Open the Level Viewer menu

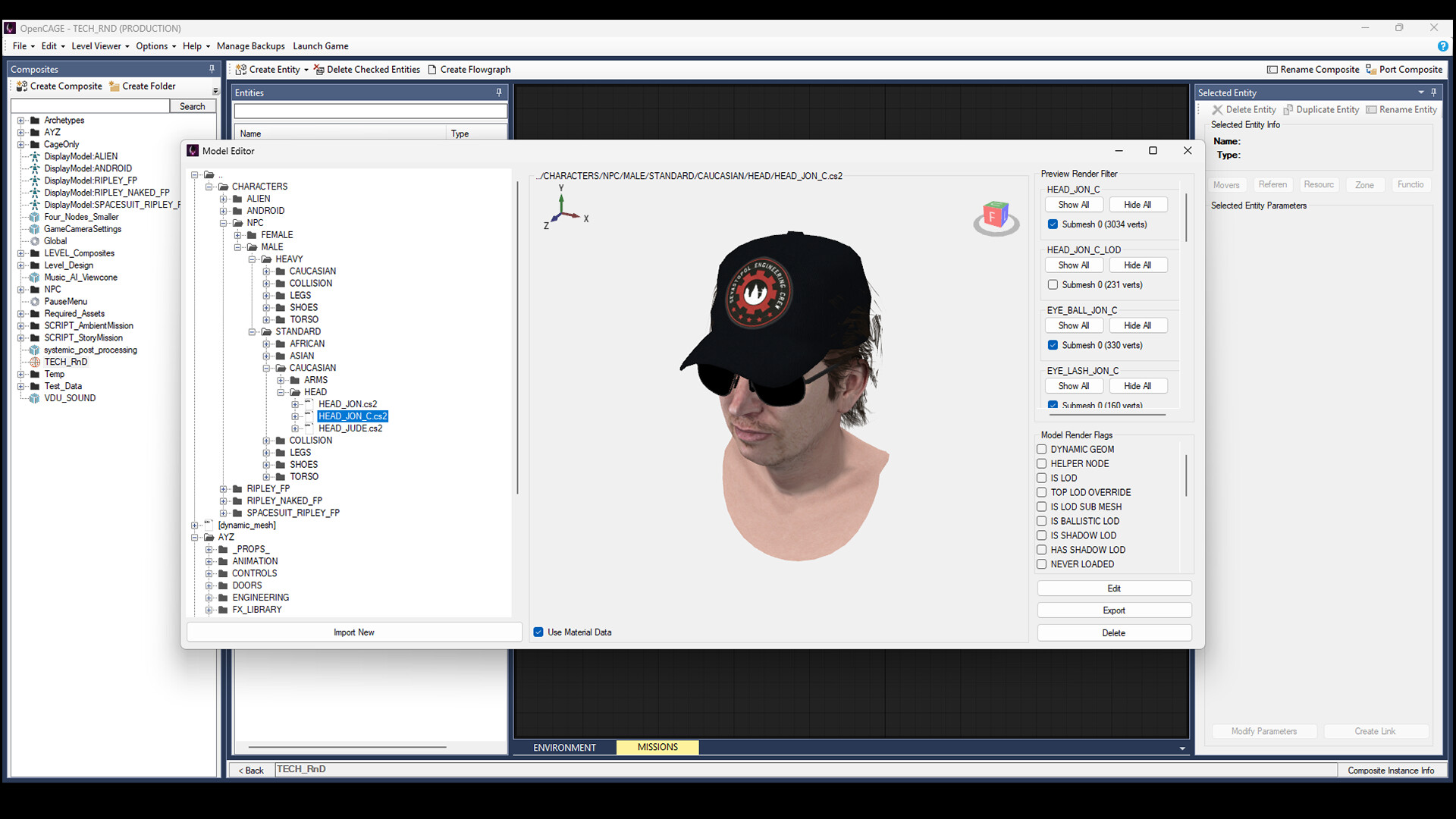point(100,46)
